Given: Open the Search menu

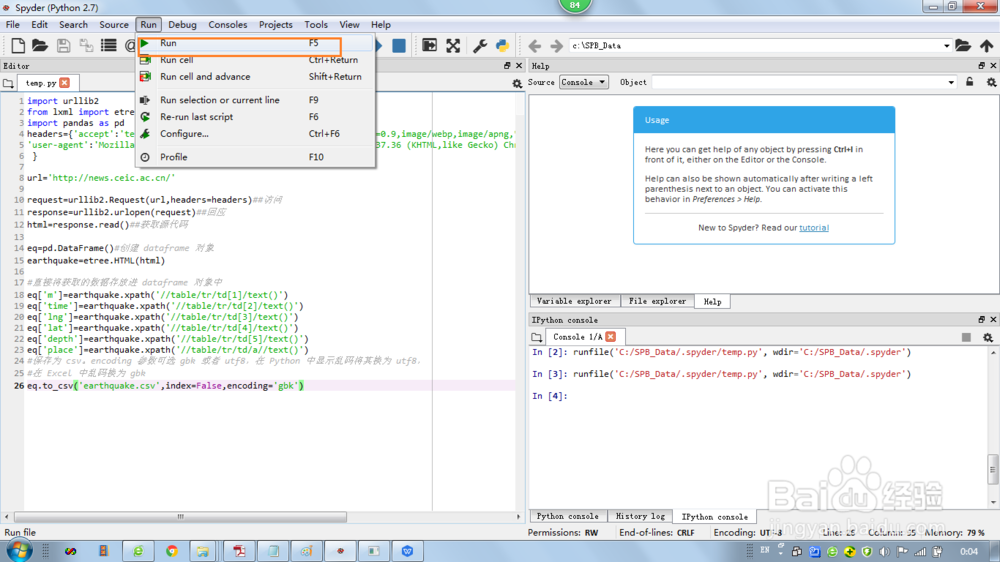Looking at the screenshot, I should (73, 24).
